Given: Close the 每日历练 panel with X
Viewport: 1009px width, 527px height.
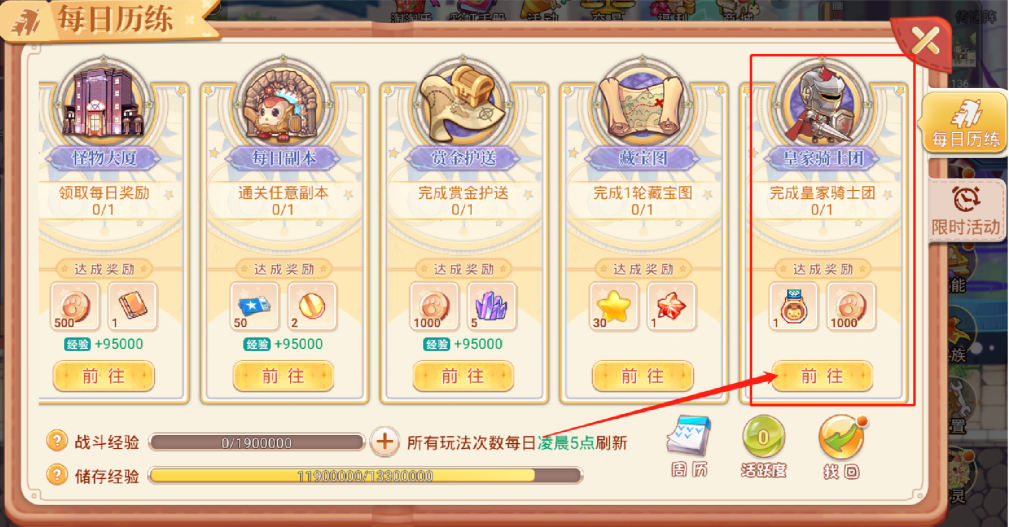Looking at the screenshot, I should coord(925,42).
